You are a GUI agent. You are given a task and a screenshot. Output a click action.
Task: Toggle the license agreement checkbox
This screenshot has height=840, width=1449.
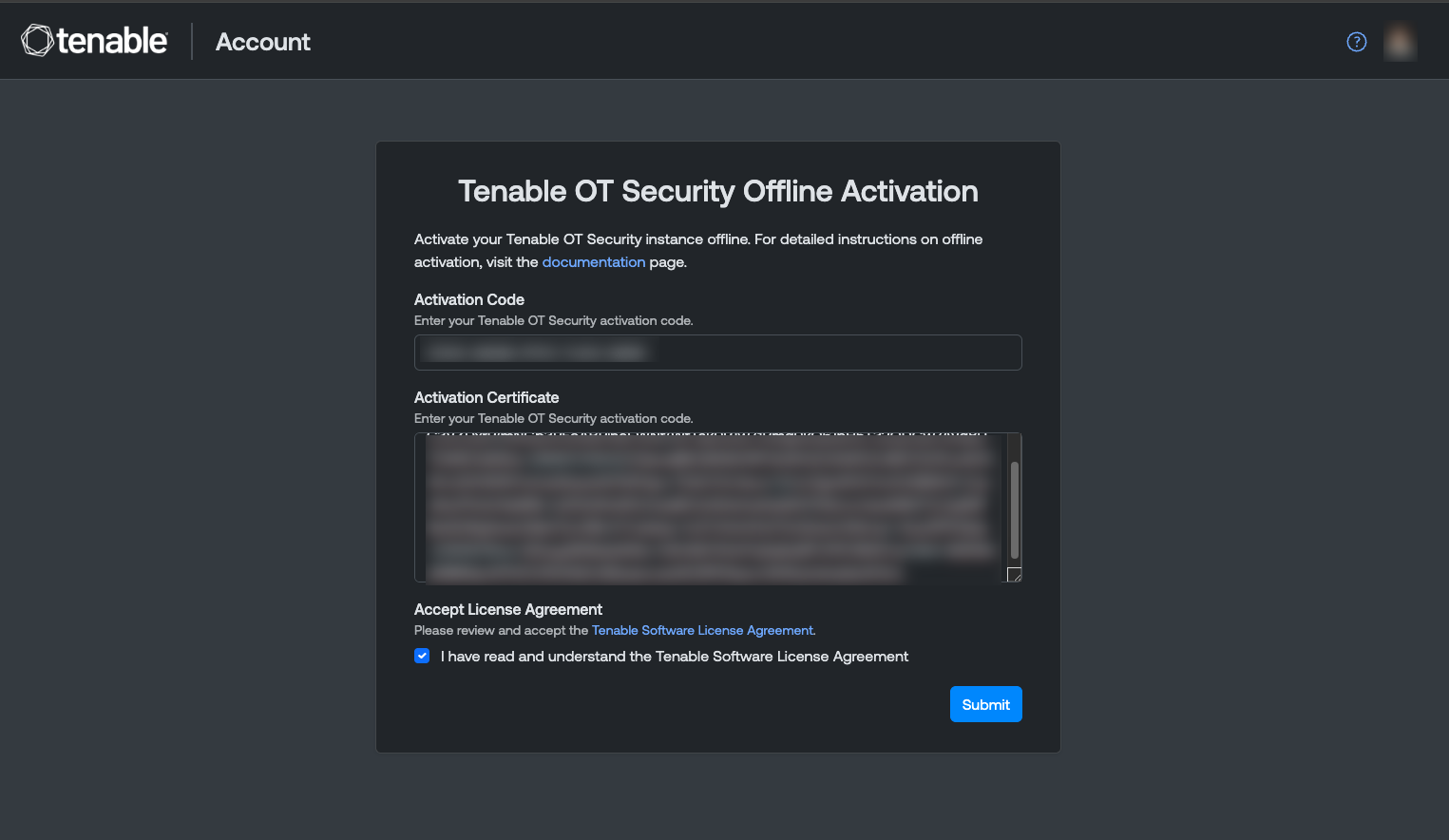tap(422, 656)
